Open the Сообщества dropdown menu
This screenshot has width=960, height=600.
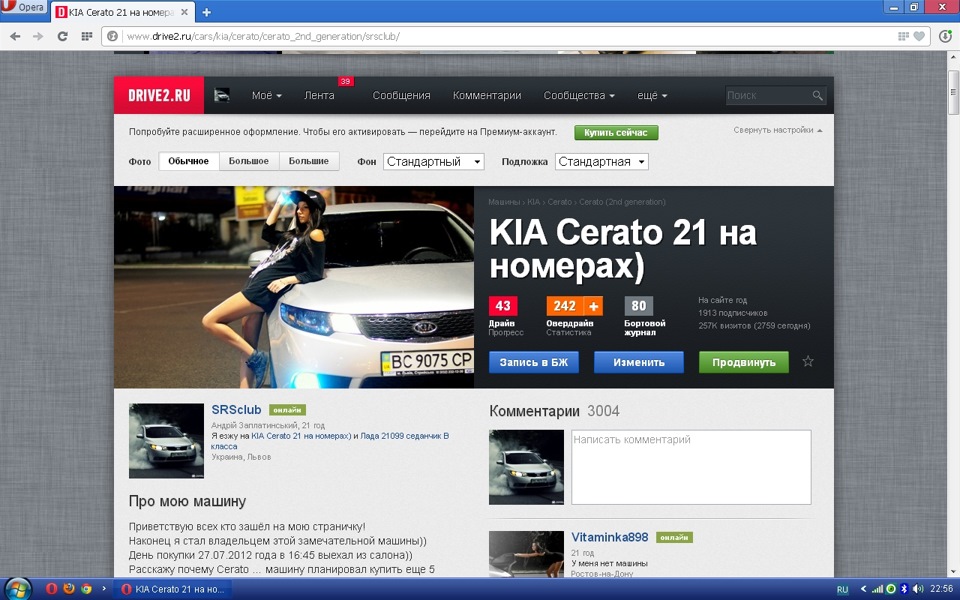click(579, 96)
